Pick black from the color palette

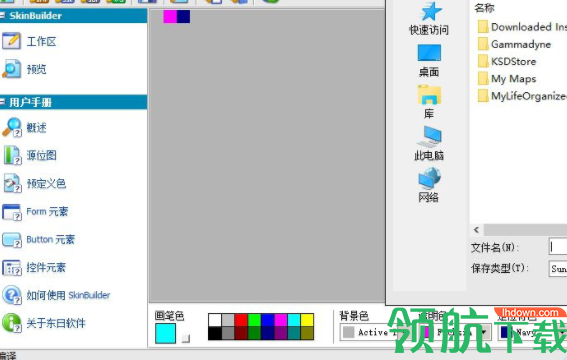215,333
